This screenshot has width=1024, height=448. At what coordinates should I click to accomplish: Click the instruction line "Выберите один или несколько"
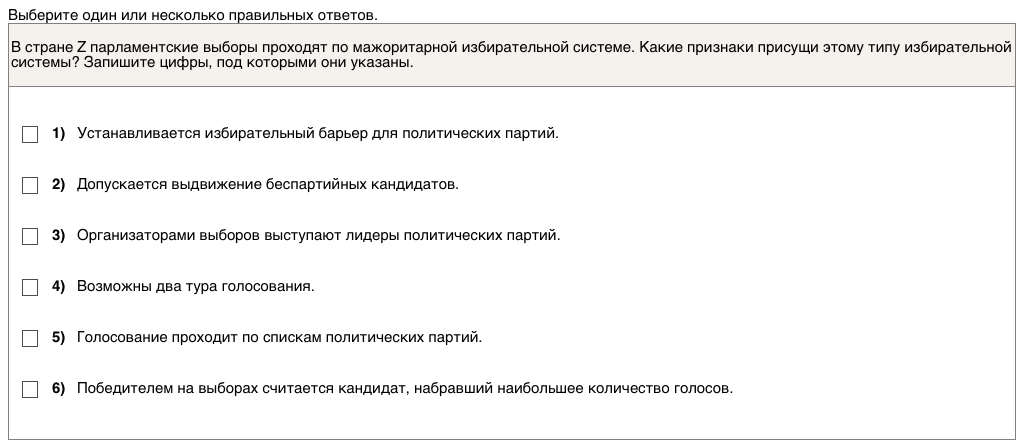point(192,14)
